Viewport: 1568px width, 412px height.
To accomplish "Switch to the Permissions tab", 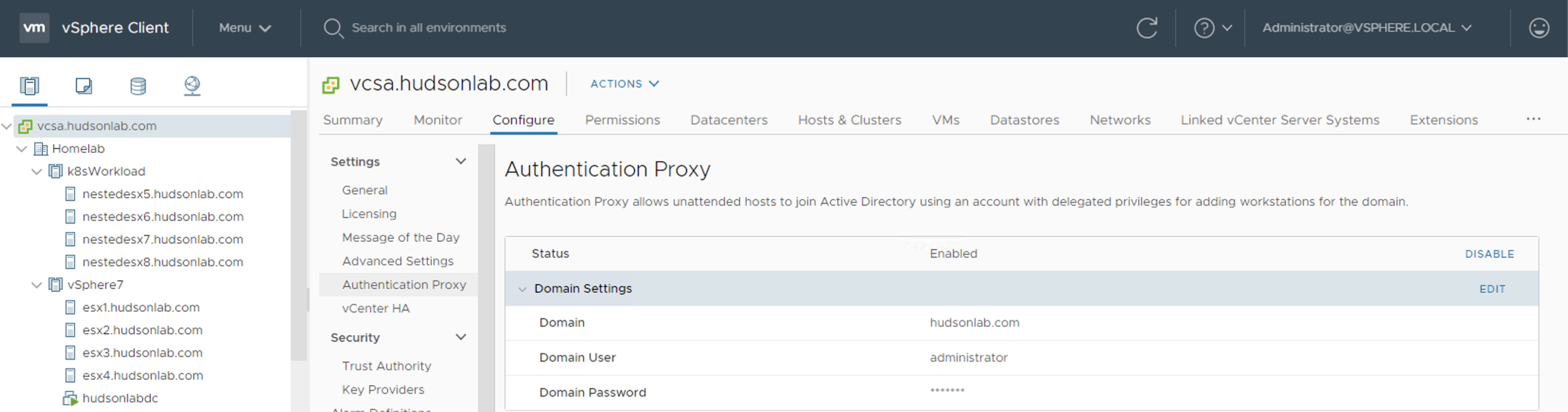I will pyautogui.click(x=622, y=120).
